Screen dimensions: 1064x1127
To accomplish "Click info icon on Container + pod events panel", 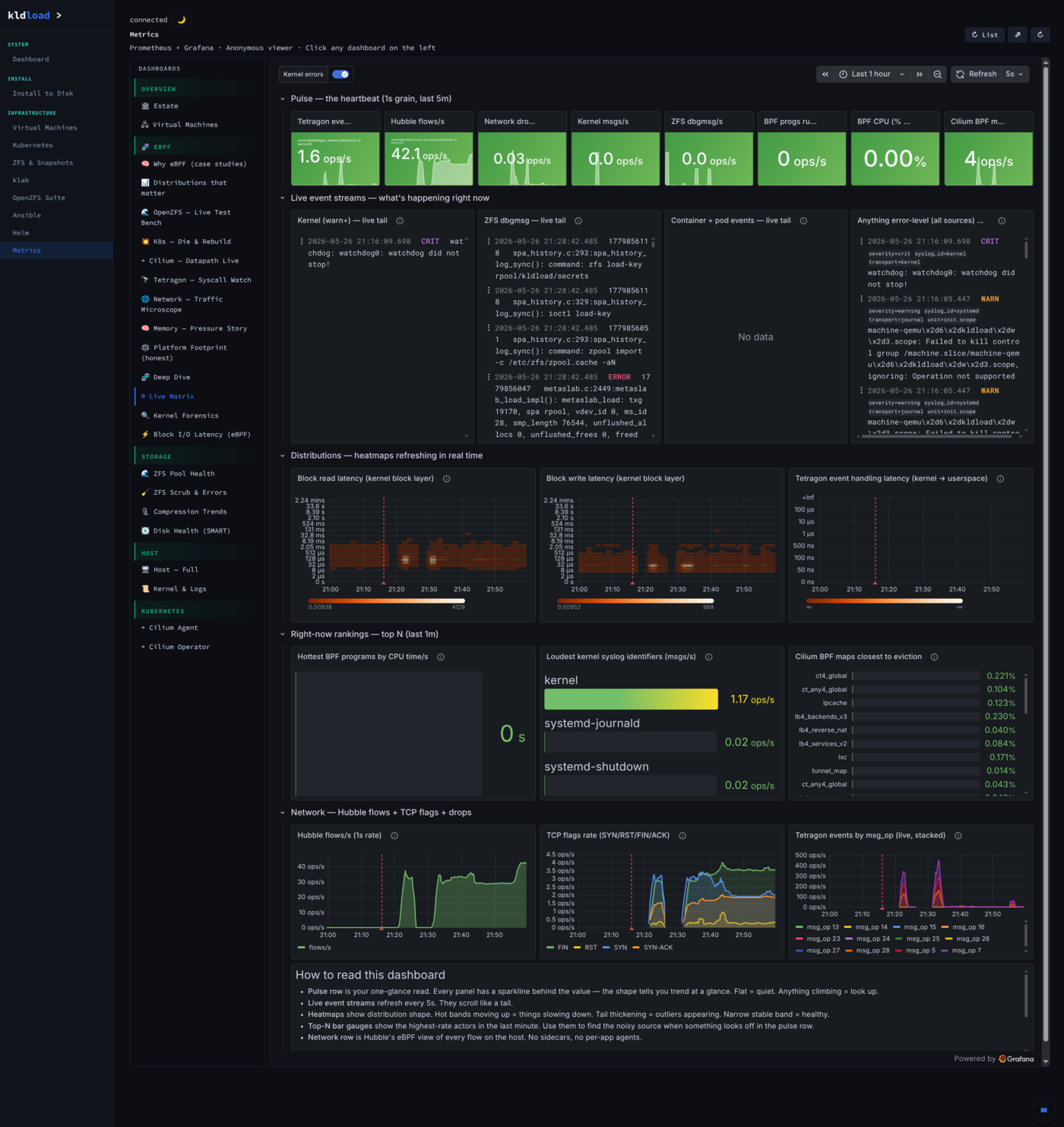I will [x=803, y=220].
